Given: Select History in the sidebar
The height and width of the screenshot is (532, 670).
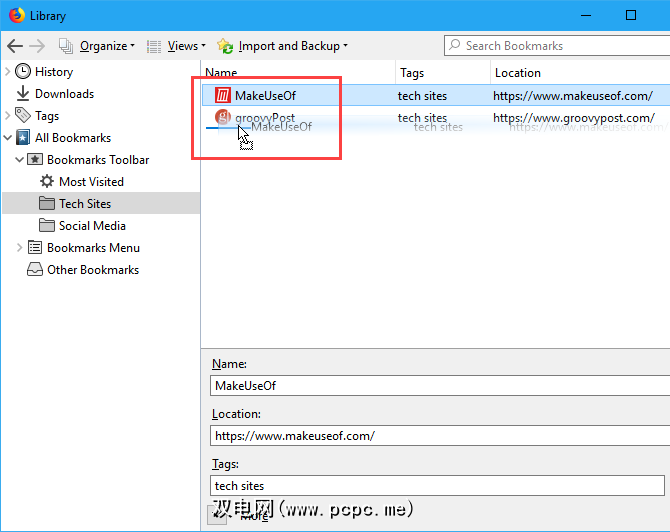Looking at the screenshot, I should [54, 72].
